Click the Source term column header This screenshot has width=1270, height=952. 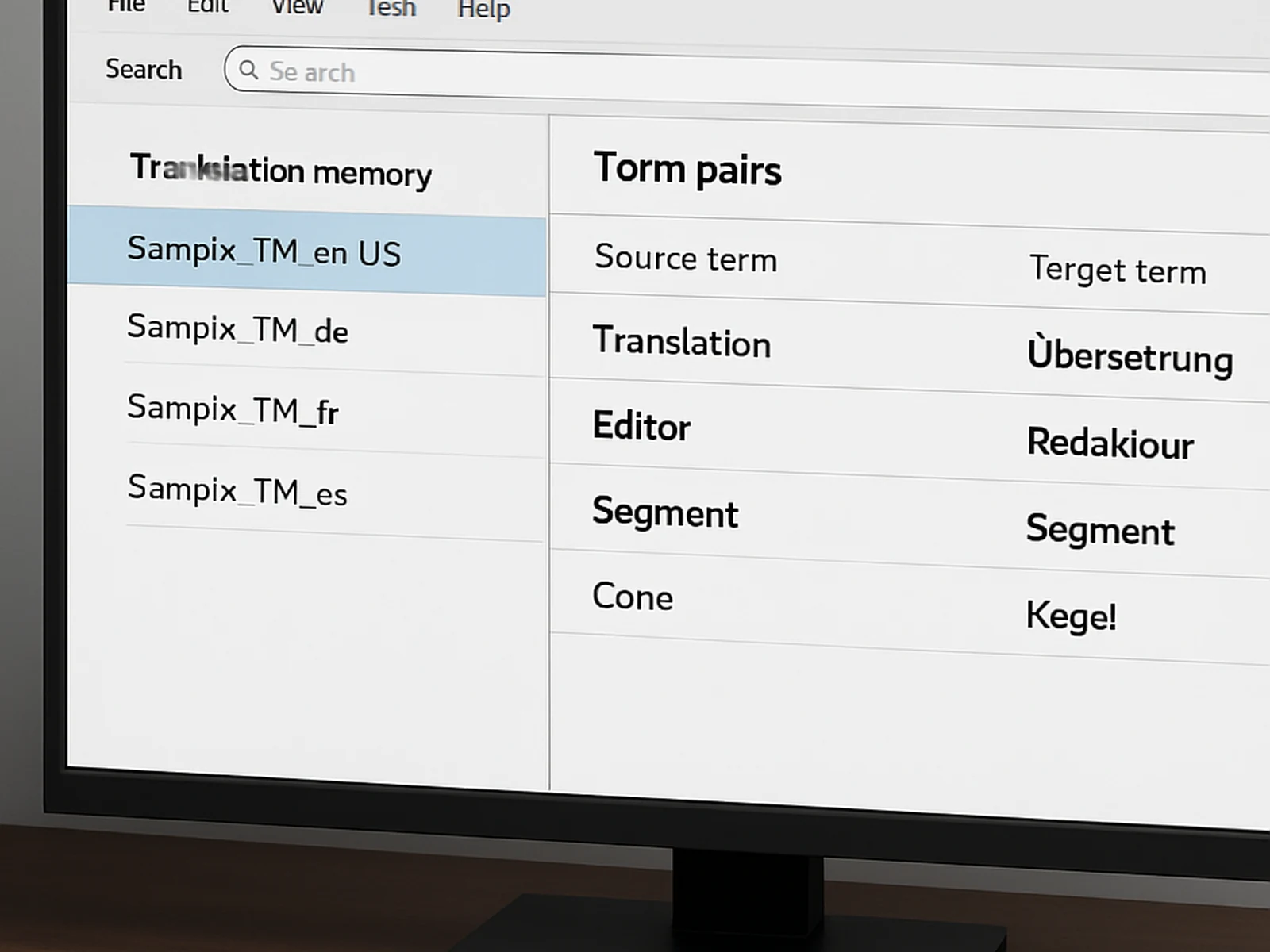coord(686,259)
